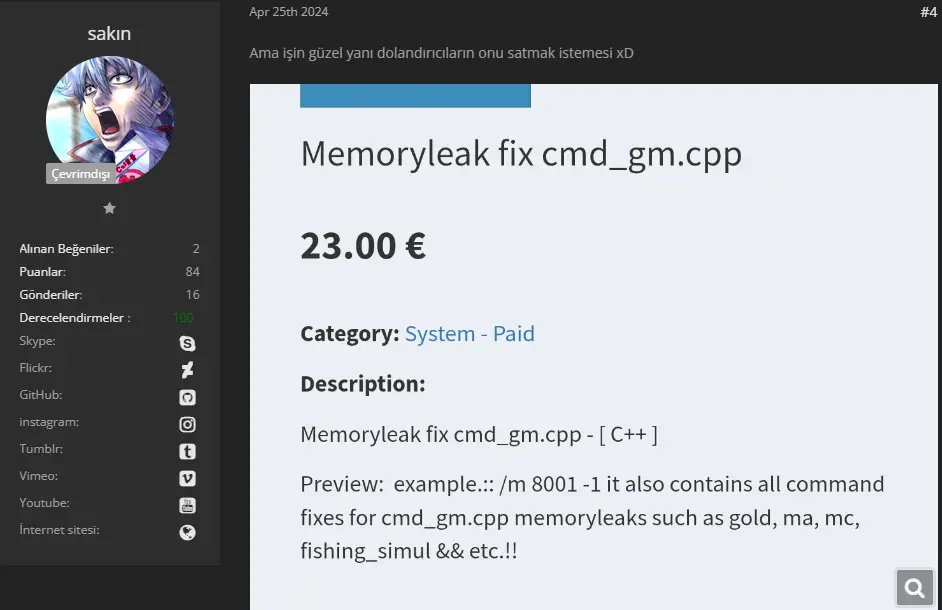This screenshot has height=610, width=942.
Task: Open the user's Skype profile icon
Action: pyautogui.click(x=187, y=343)
